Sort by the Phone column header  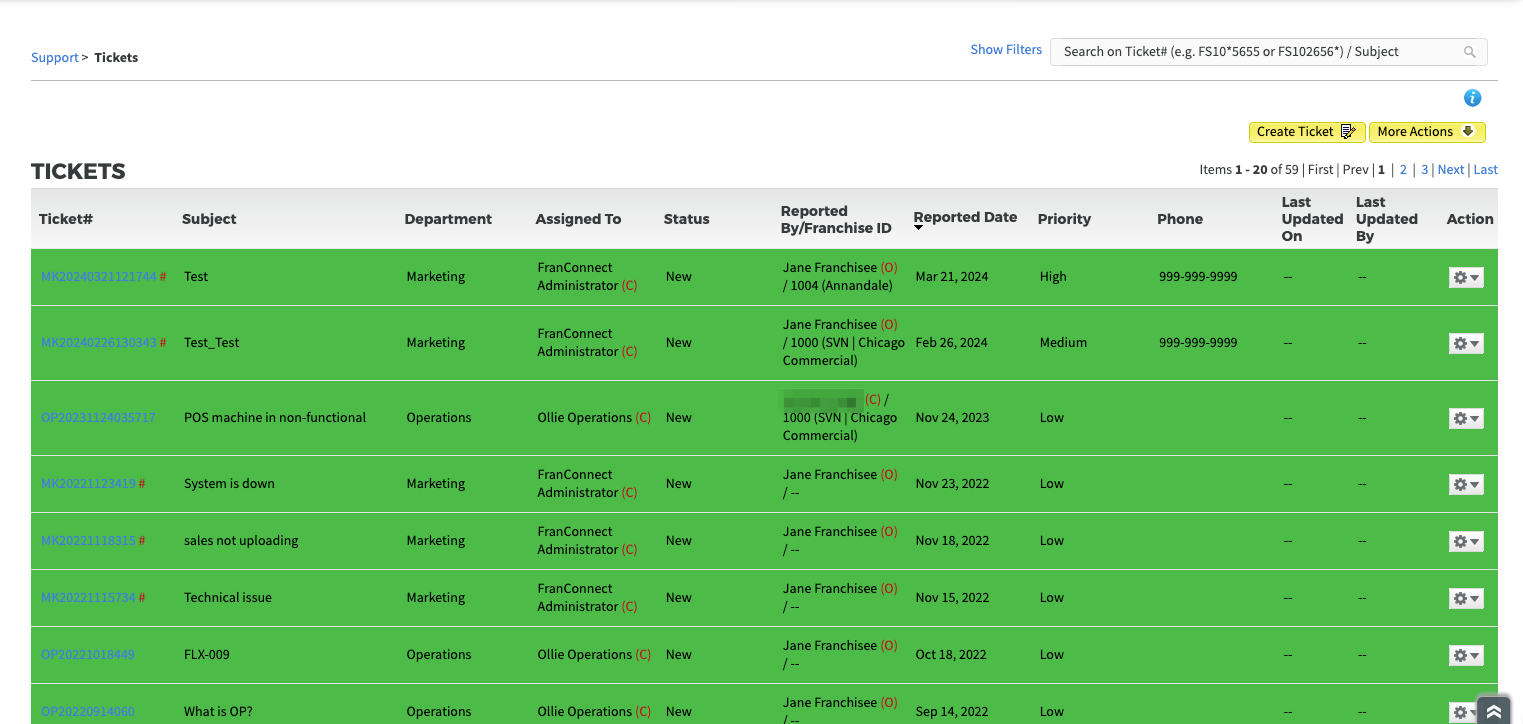1180,219
